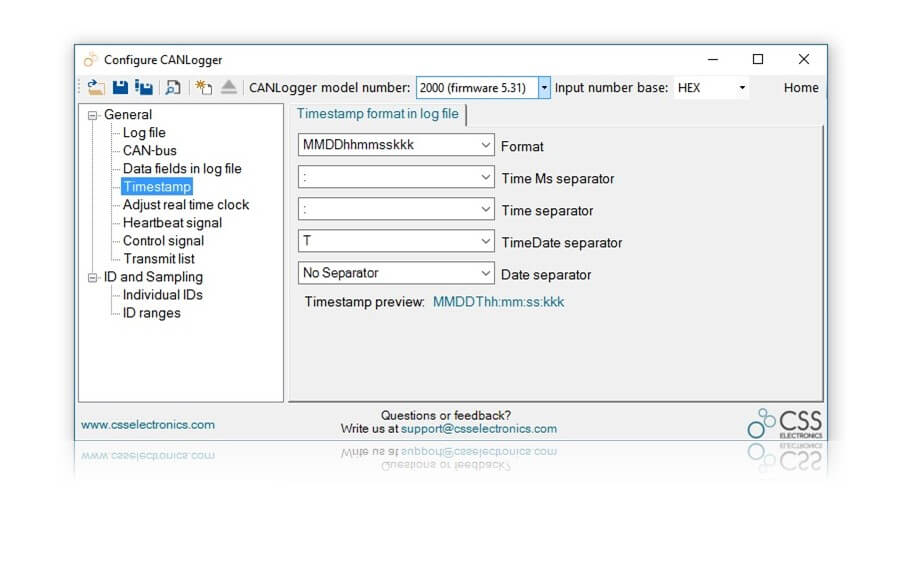The height and width of the screenshot is (567, 907).
Task: Click the greyed-out eject icon
Action: [229, 87]
